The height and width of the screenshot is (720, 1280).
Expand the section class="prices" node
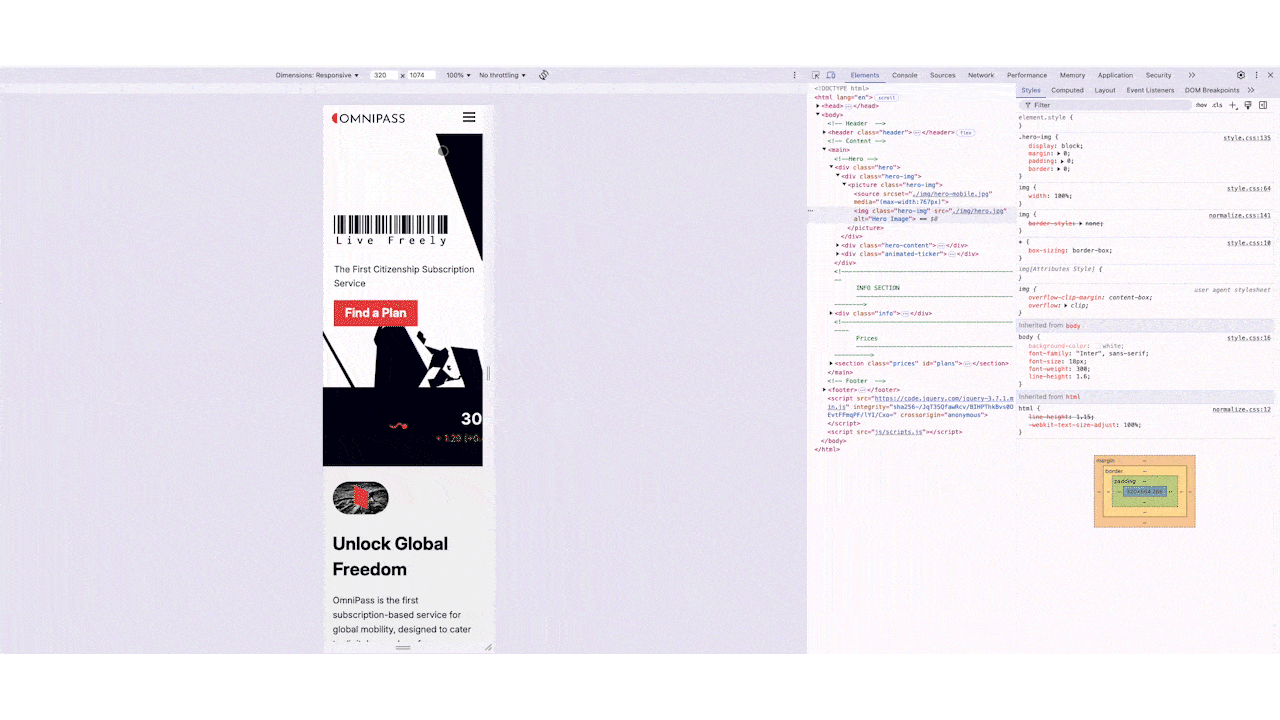click(x=831, y=364)
